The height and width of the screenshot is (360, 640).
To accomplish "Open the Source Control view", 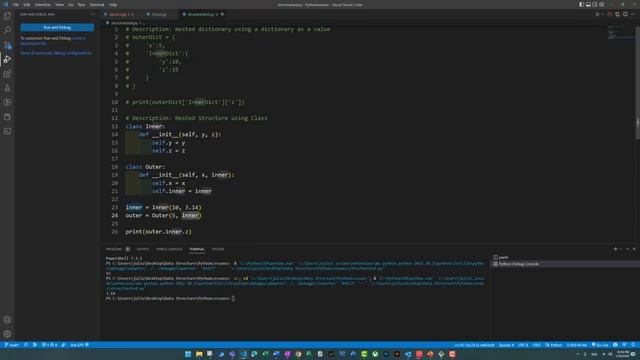I will pos(7,45).
